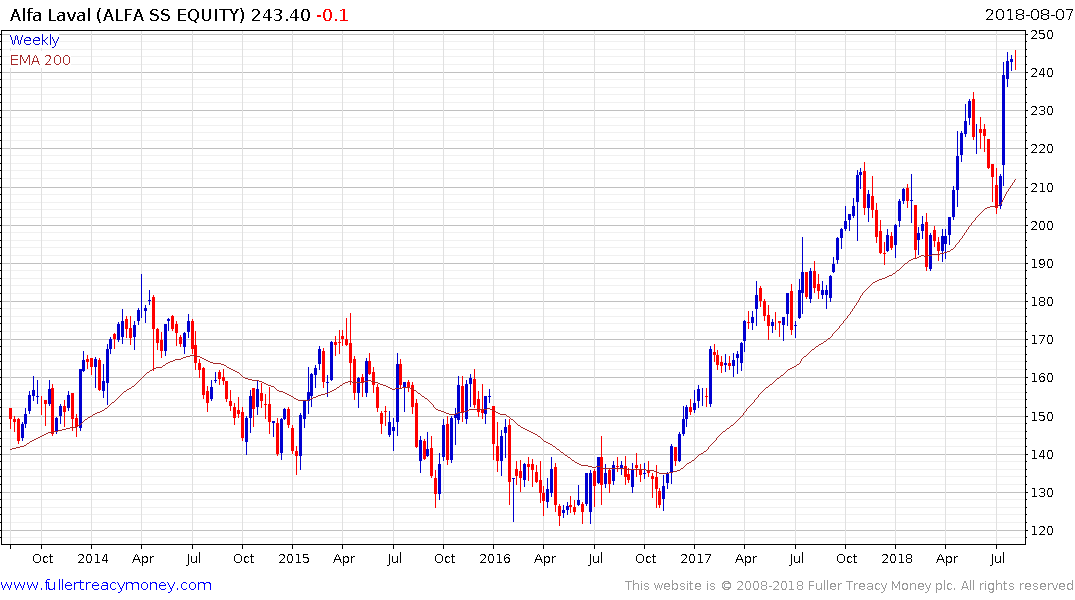Click the 230 price axis label
Viewport: 1075px width, 600px height.
[x=1042, y=110]
